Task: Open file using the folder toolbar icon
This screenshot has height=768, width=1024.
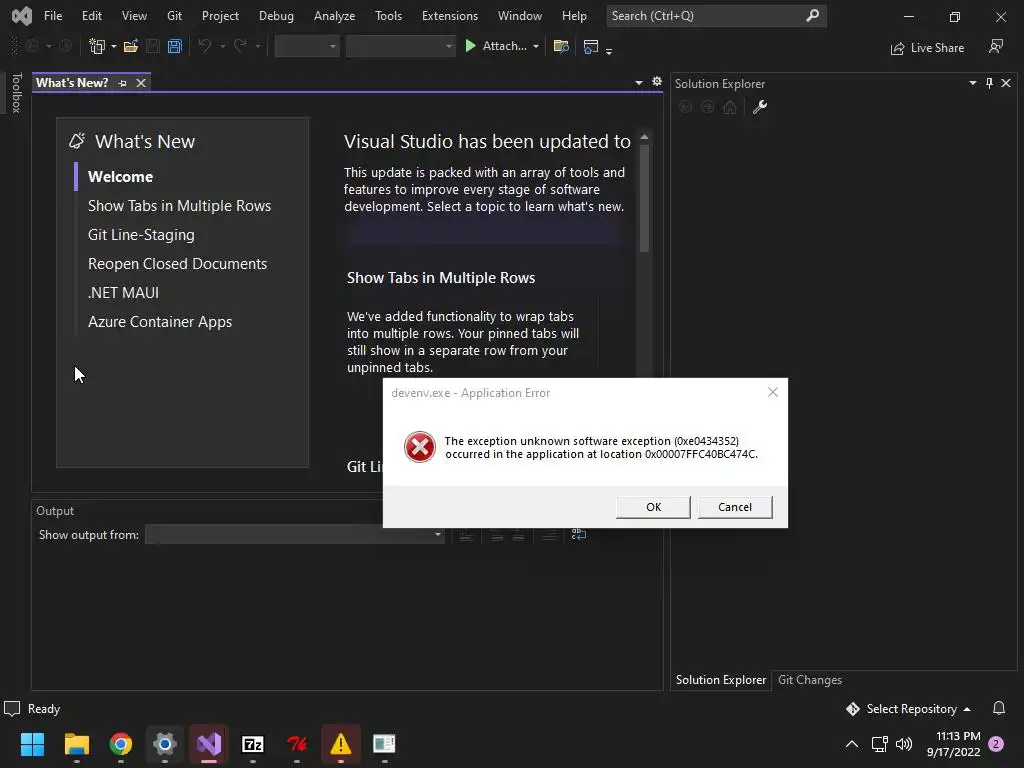Action: coord(131,46)
